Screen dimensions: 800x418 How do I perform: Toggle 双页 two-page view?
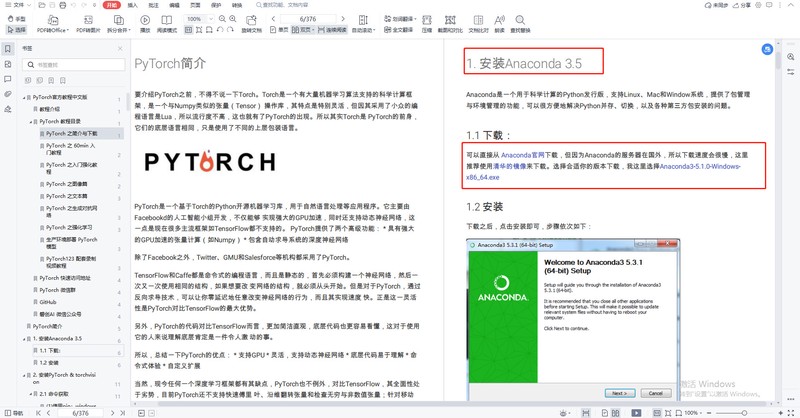pyautogui.click(x=302, y=30)
